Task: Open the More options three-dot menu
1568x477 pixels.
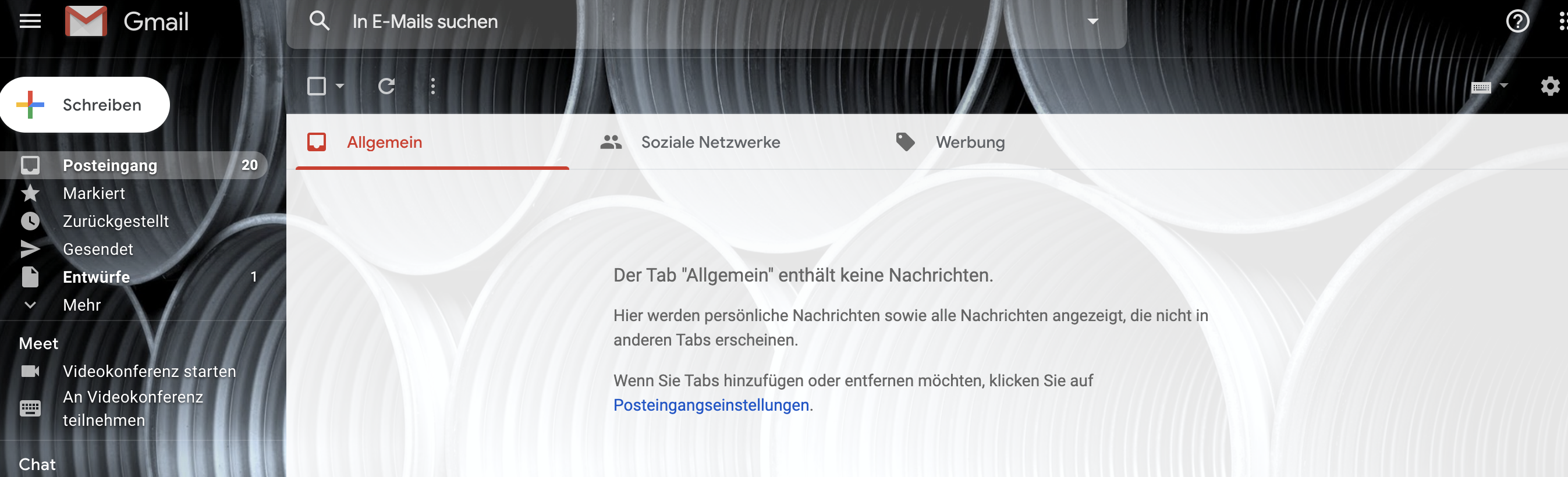Action: pos(433,86)
